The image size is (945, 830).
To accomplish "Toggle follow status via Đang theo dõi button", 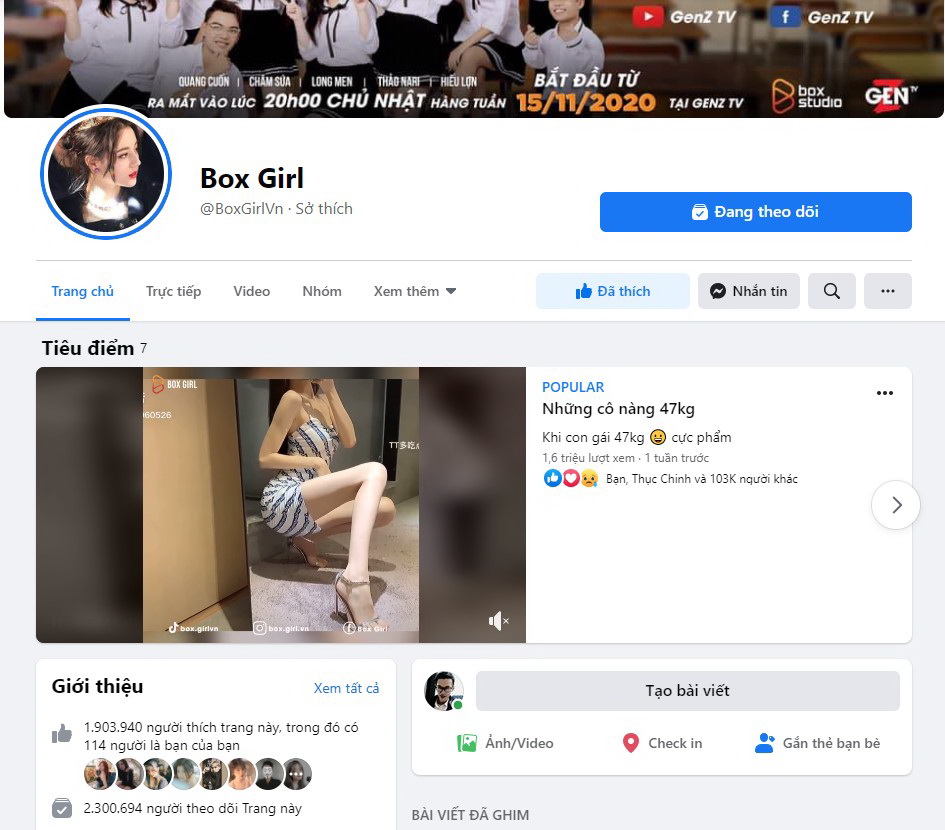I will pyautogui.click(x=755, y=211).
